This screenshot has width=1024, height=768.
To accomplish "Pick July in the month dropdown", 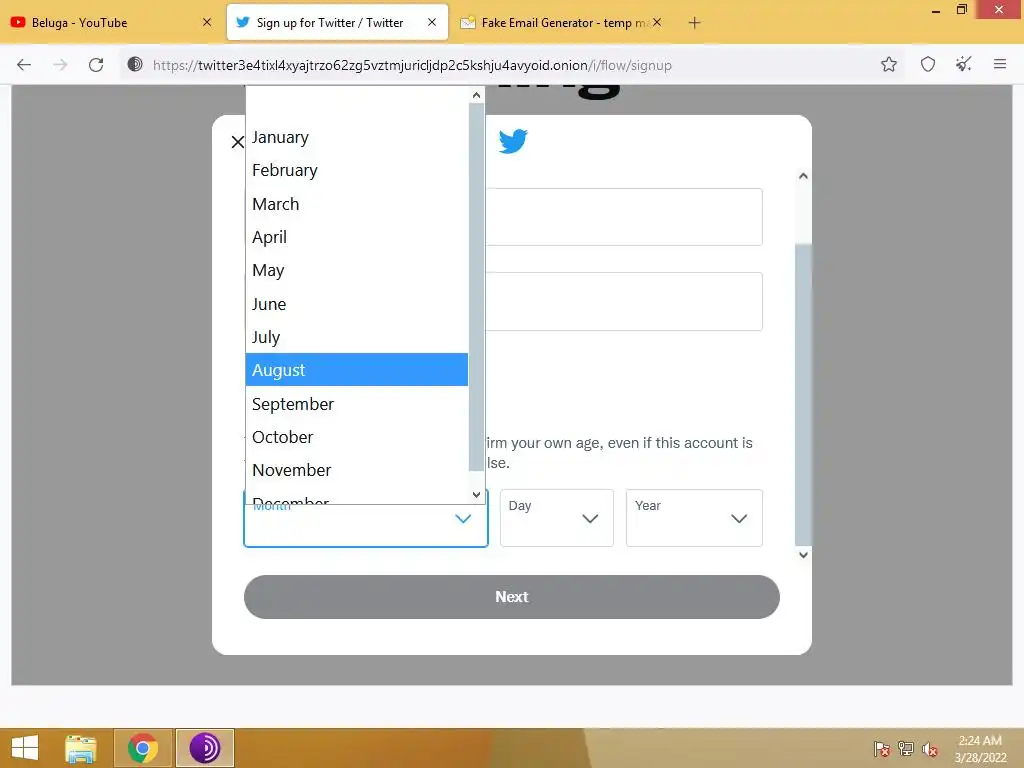I will tap(357, 337).
